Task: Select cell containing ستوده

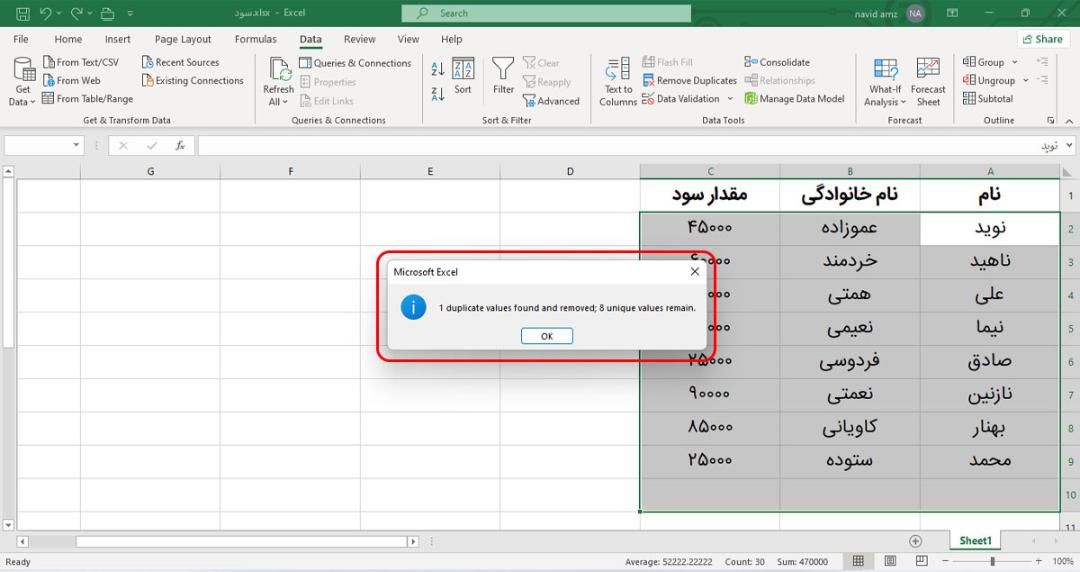Action: 850,461
